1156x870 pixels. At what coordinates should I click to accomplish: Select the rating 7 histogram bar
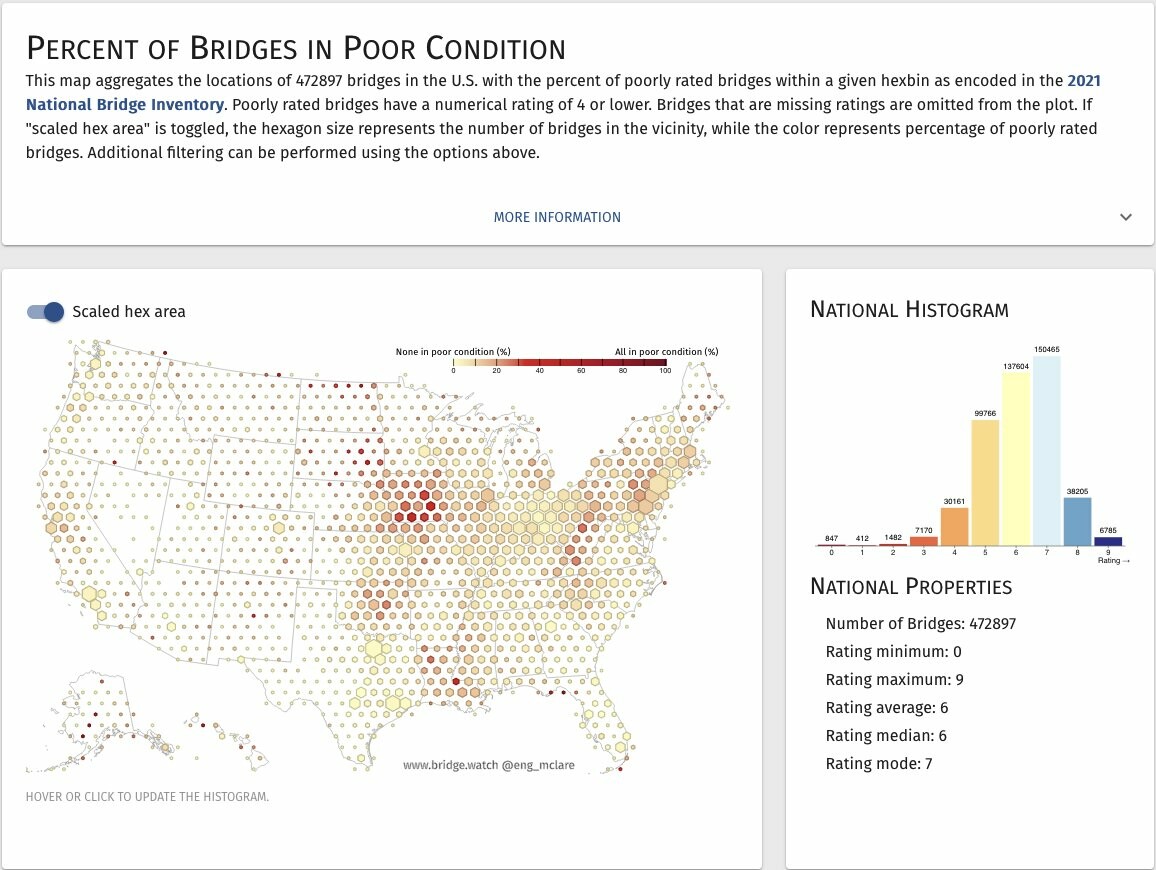(1047, 451)
